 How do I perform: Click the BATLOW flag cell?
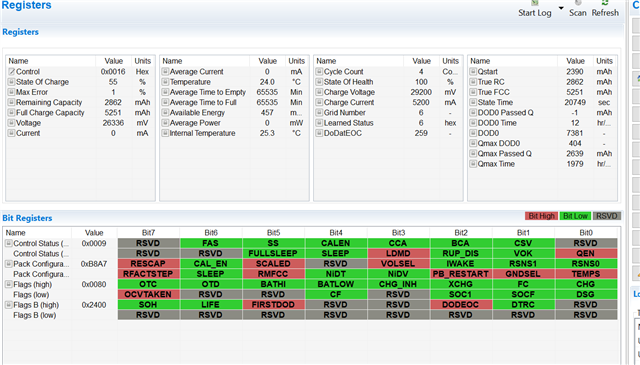pyautogui.click(x=336, y=284)
